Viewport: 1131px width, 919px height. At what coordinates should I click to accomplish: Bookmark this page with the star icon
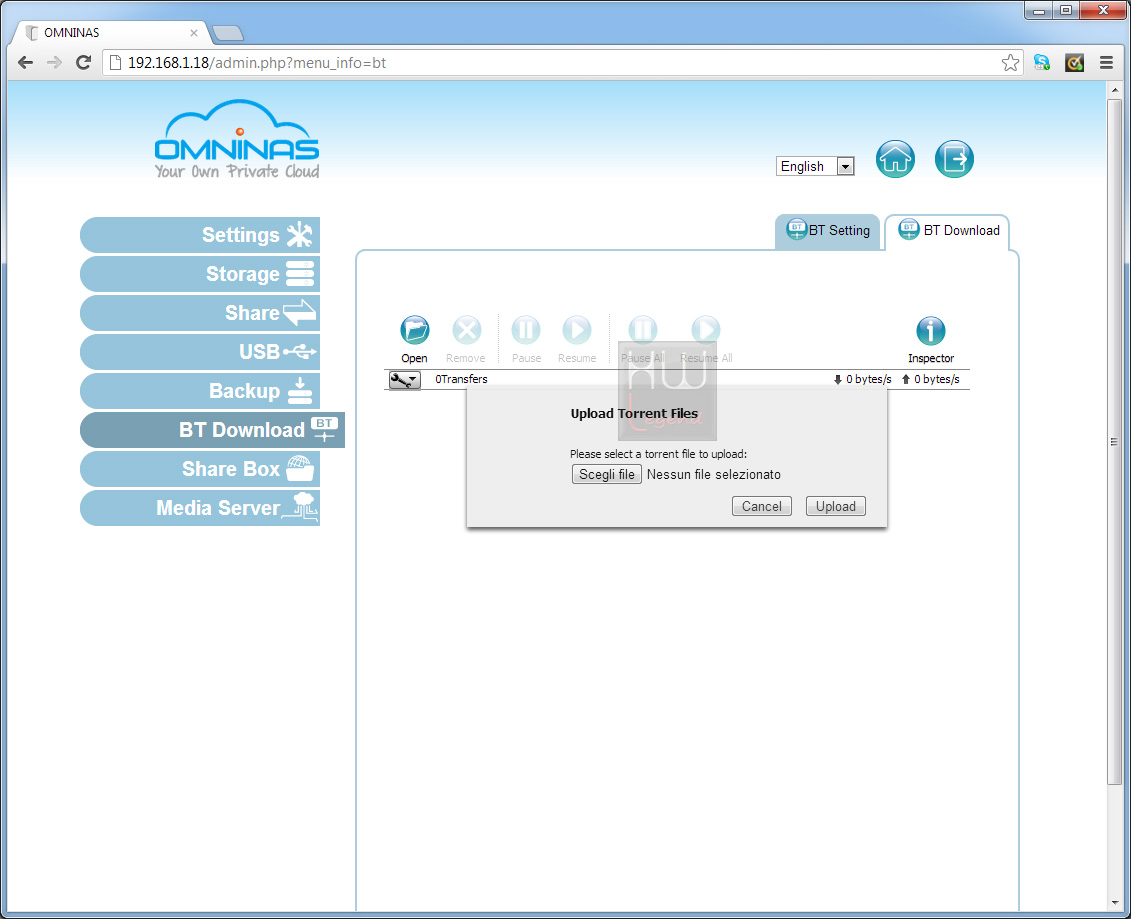pos(1010,63)
